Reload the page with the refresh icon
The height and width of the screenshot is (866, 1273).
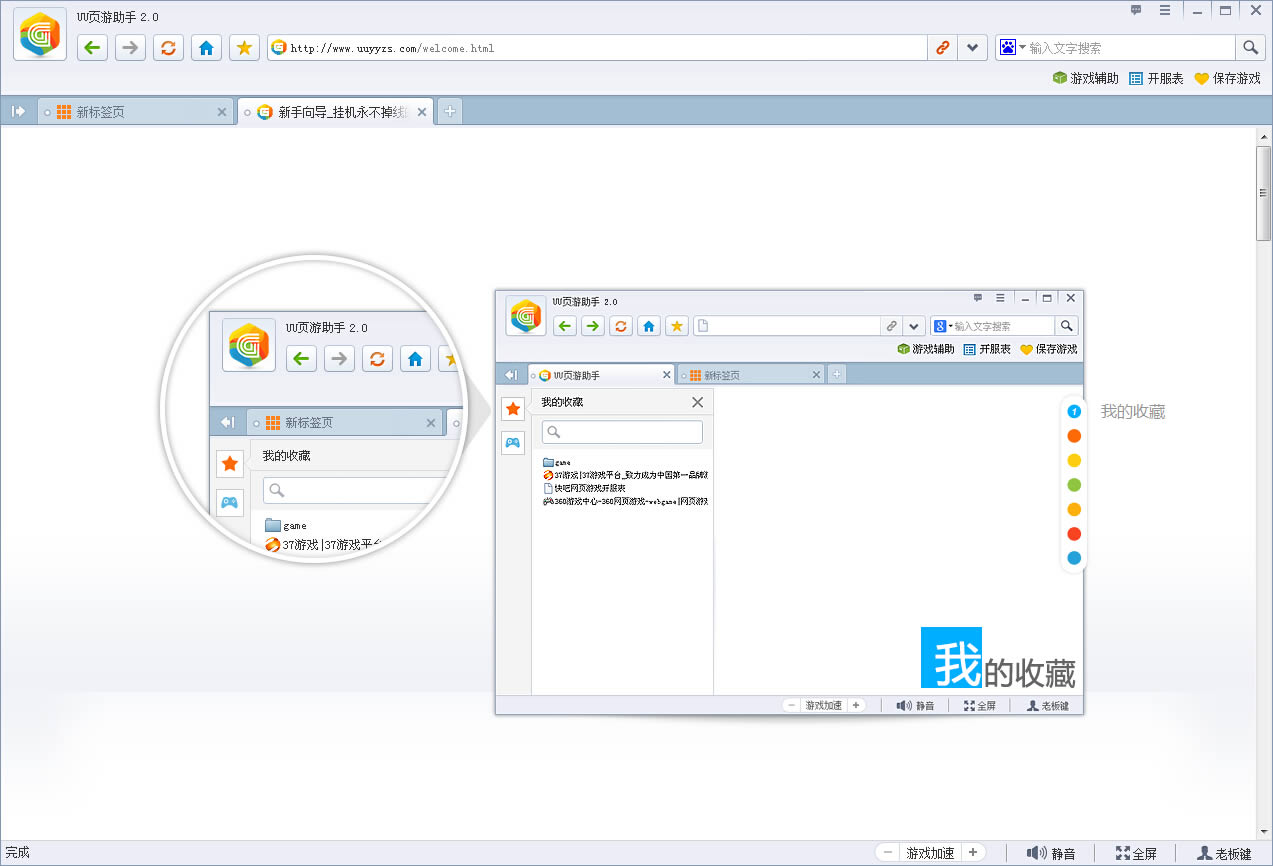(168, 48)
